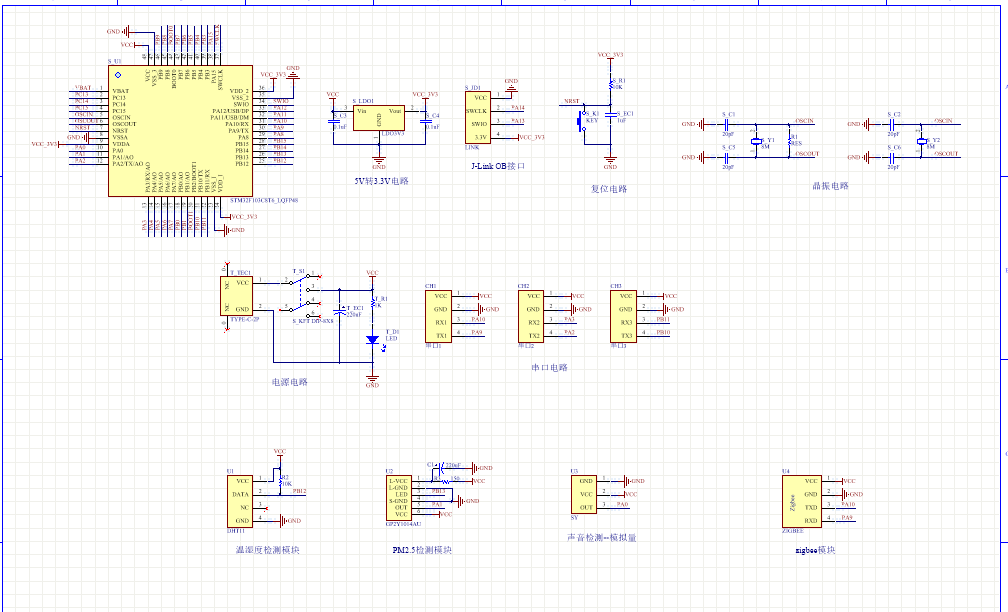Click the 'J-Link OB接口' text label
Viewport: 1008px width, 612px height.
pos(497,166)
